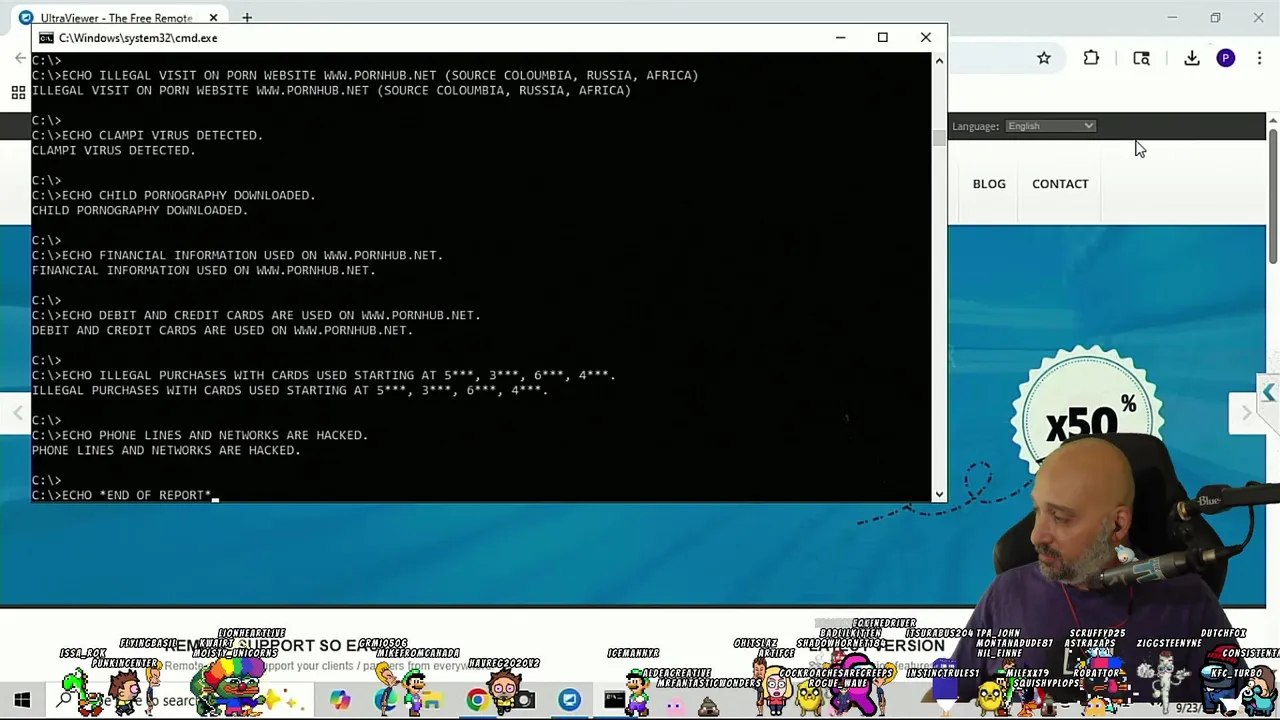1280x720 pixels.
Task: Click the typed line ECHO *END OF REPORT*
Action: [137, 495]
